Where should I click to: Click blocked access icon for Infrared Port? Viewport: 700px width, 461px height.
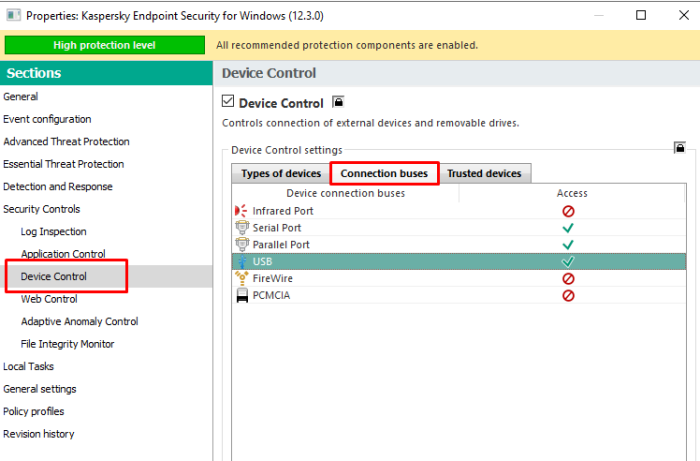568,211
